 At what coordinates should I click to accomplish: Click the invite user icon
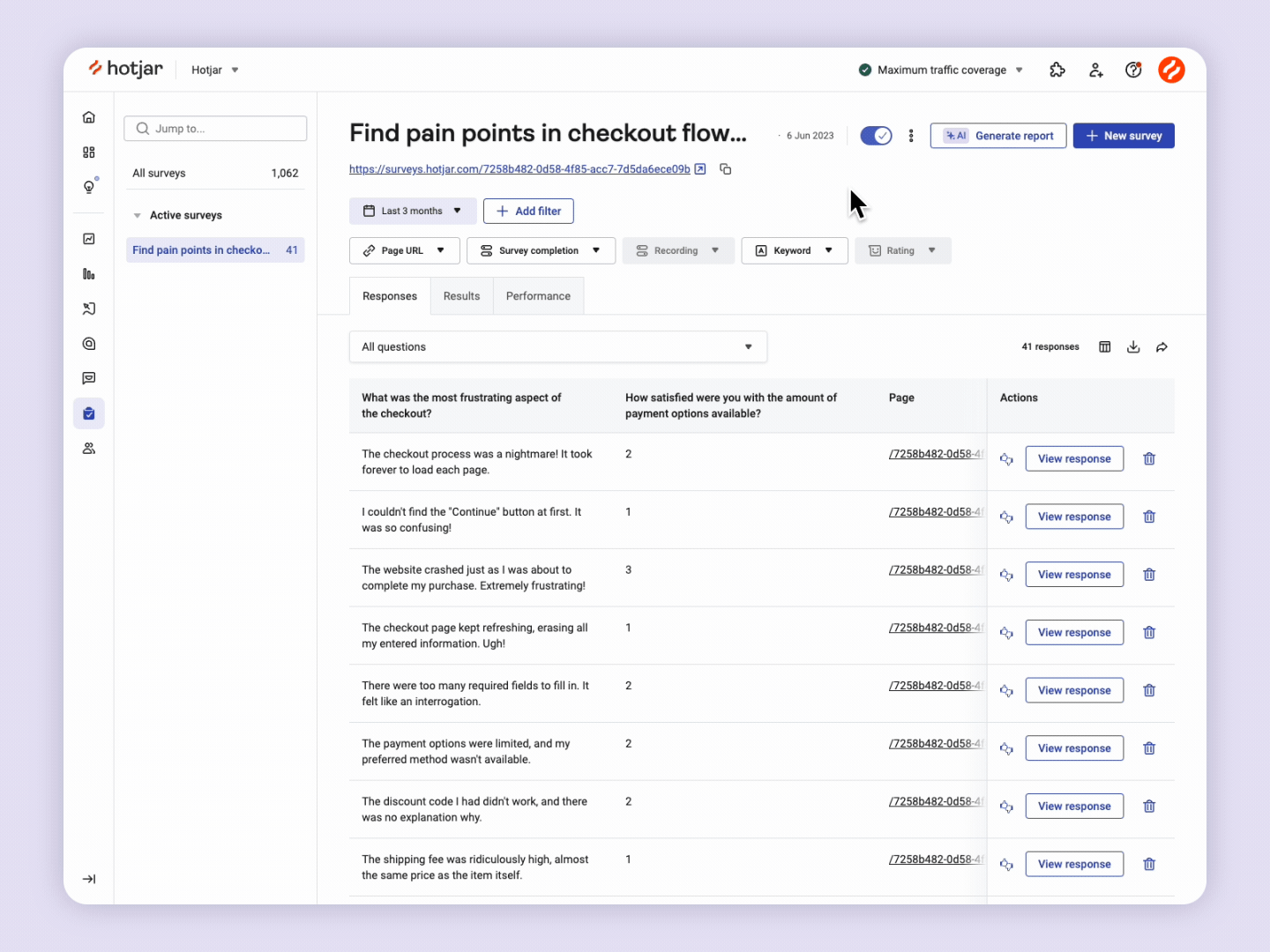coord(1095,70)
